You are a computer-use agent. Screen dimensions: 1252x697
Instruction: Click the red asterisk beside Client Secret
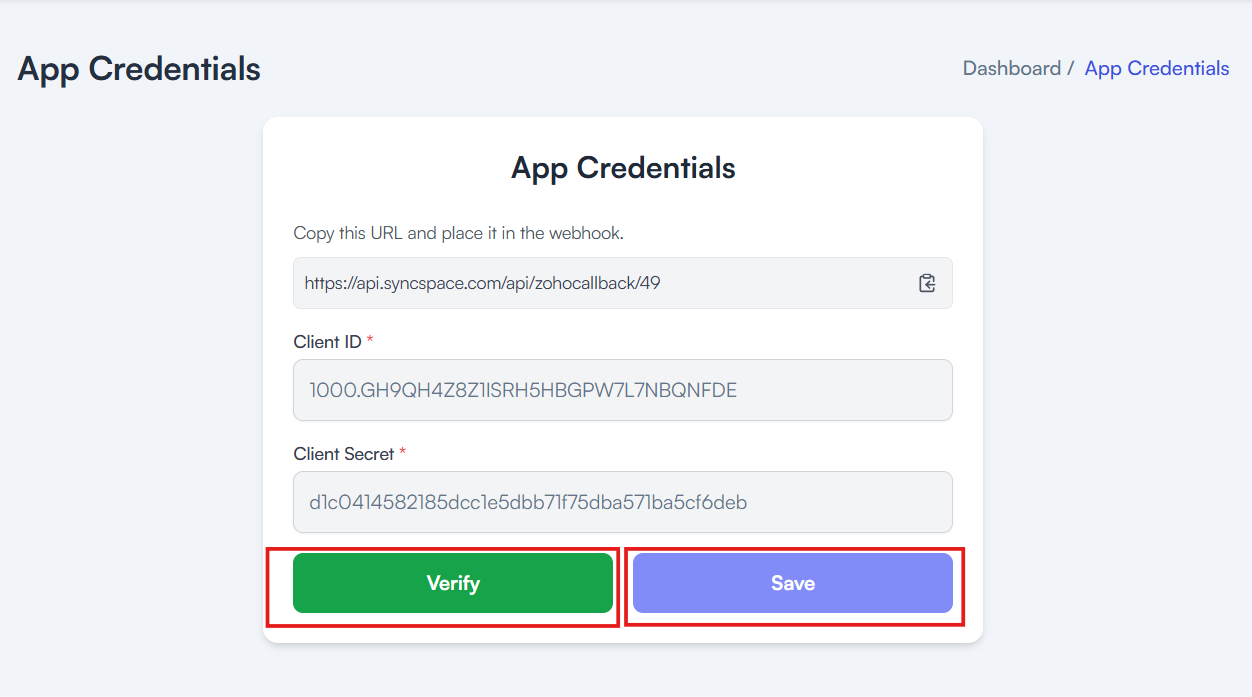coord(403,453)
